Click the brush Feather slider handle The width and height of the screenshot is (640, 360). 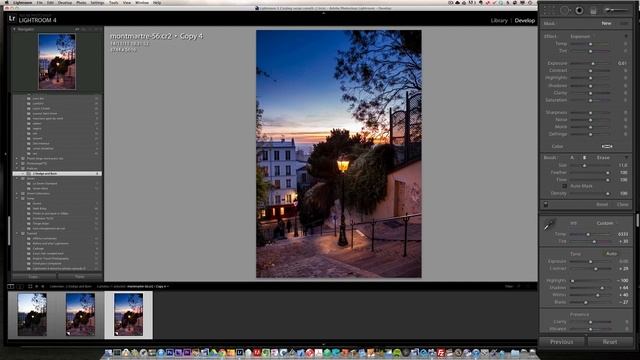coord(608,173)
